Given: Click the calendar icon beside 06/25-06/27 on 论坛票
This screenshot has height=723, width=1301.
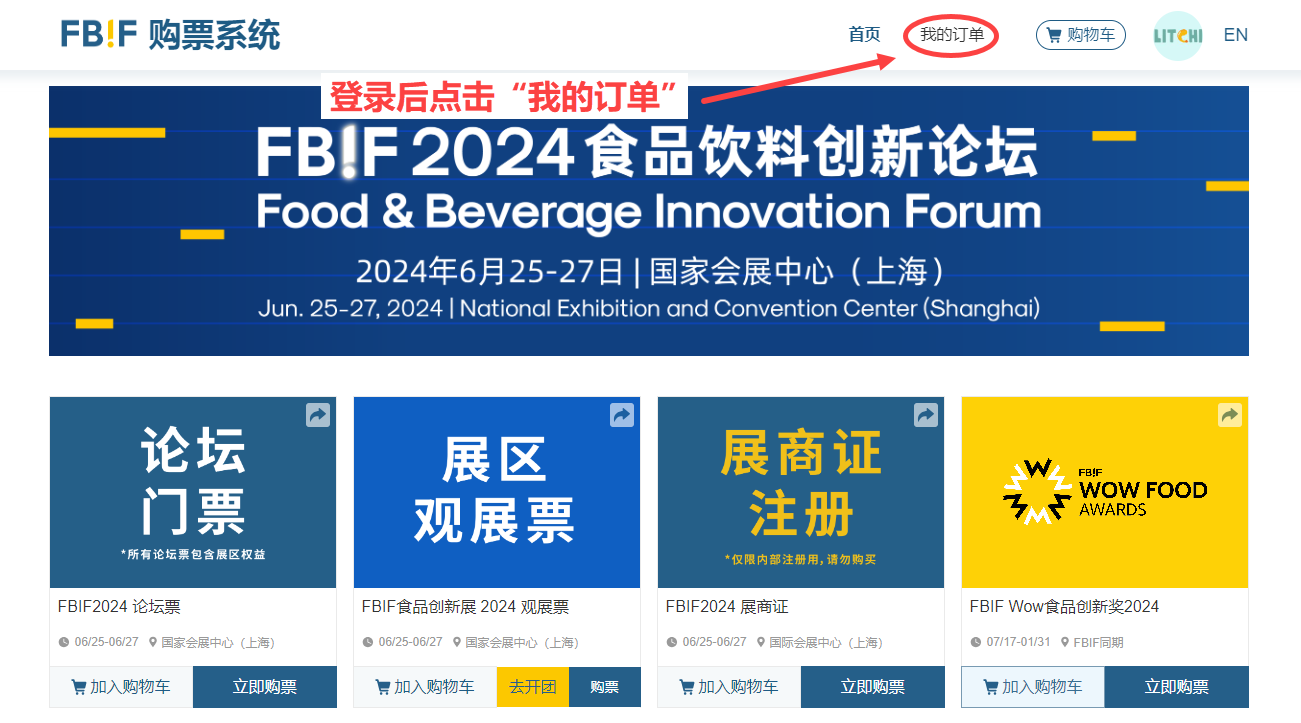Looking at the screenshot, I should (64, 643).
